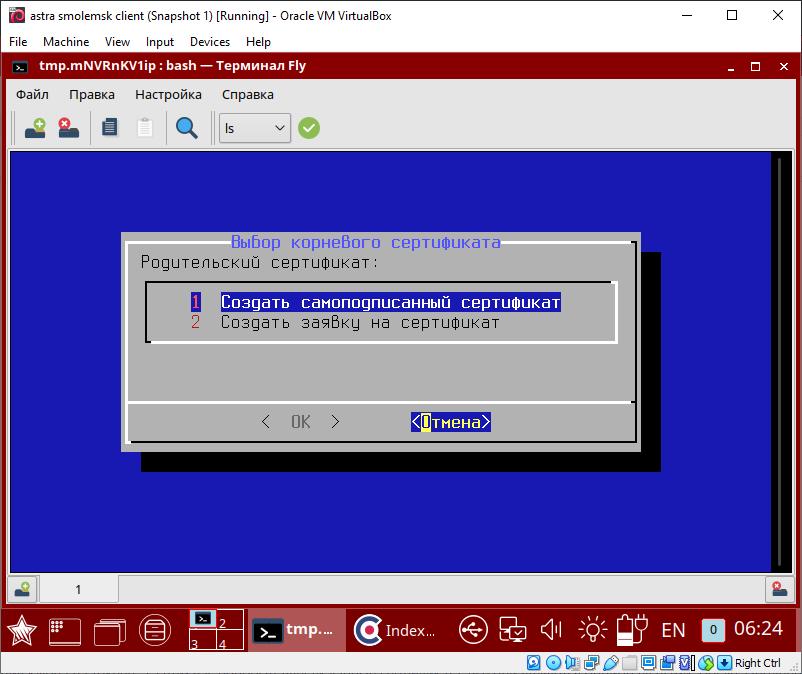Screen dimensions: 802x674
Task: Click the network connection tray icon
Action: pyautogui.click(x=513, y=630)
